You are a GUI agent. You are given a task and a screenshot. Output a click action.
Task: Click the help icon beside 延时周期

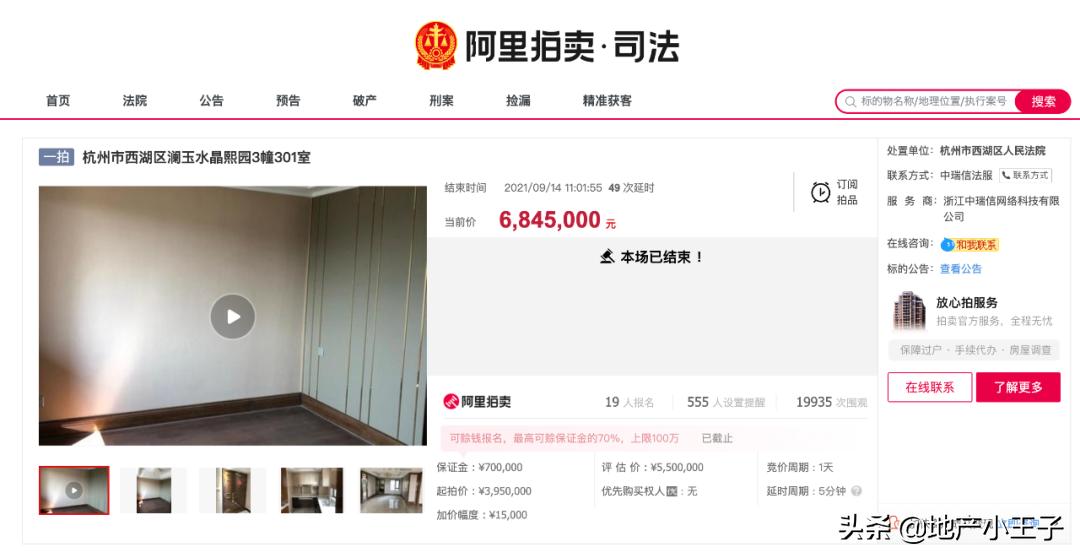[x=856, y=491]
